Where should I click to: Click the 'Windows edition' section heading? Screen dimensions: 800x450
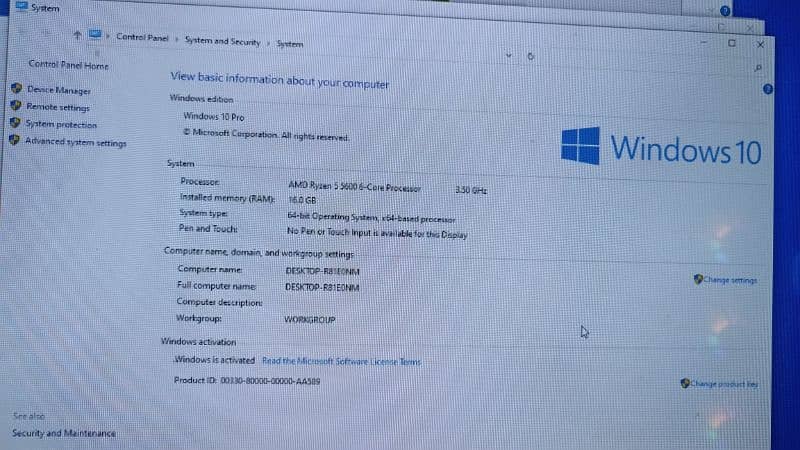pos(202,98)
